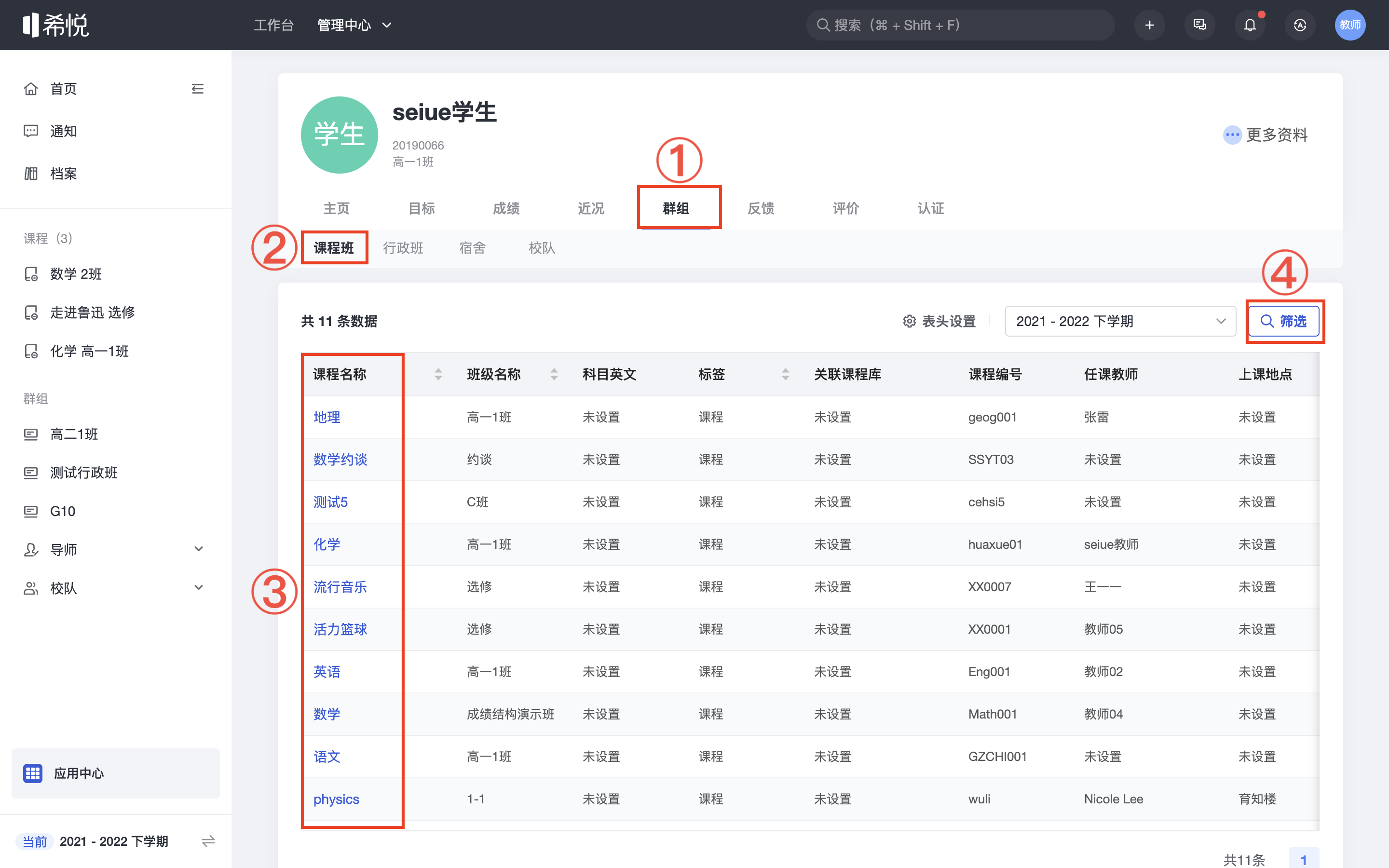Open the physics course link
Image resolution: width=1389 pixels, height=868 pixels.
(x=336, y=800)
